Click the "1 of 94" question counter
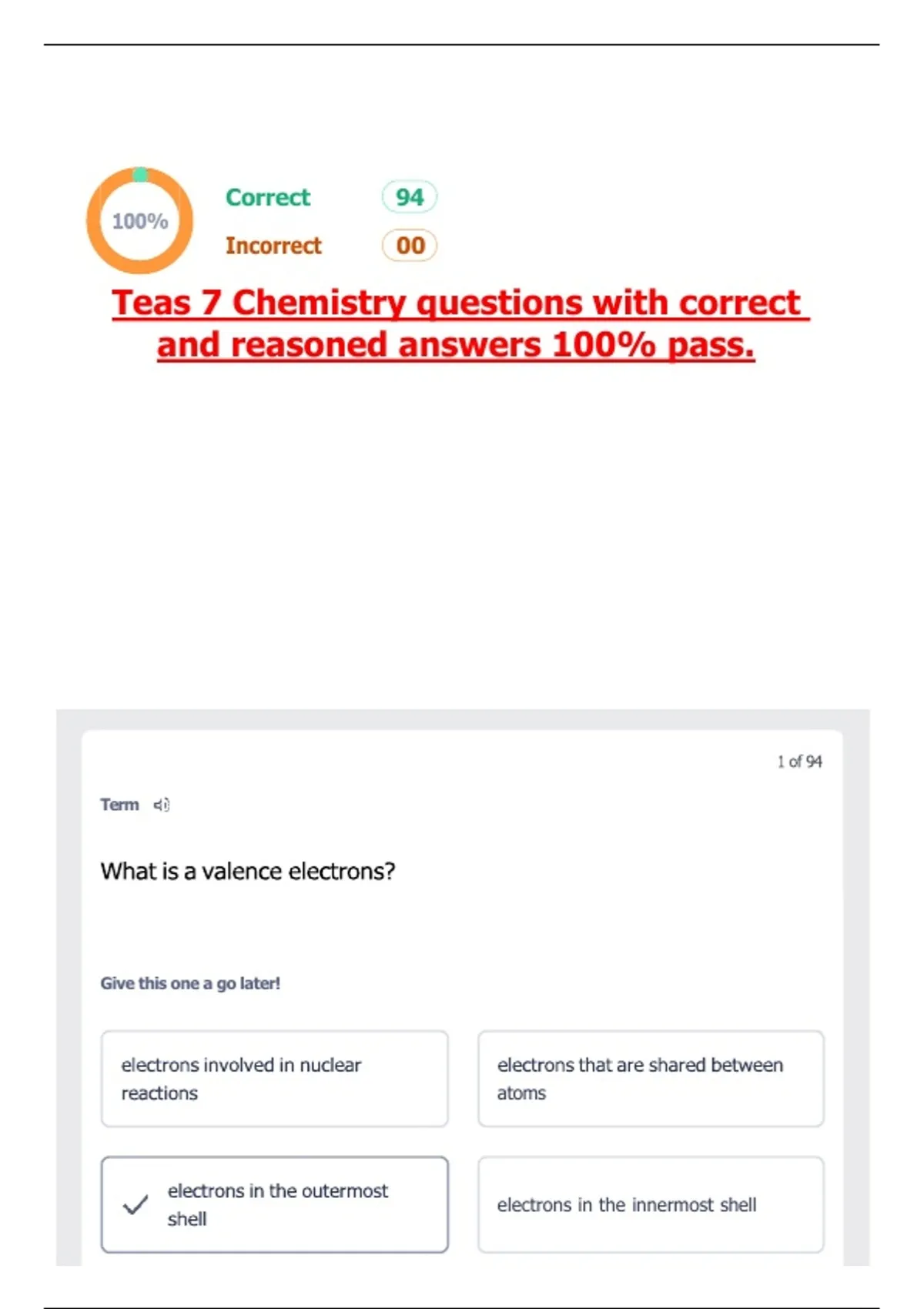Screen dimensions: 924x1309 pyautogui.click(x=799, y=762)
